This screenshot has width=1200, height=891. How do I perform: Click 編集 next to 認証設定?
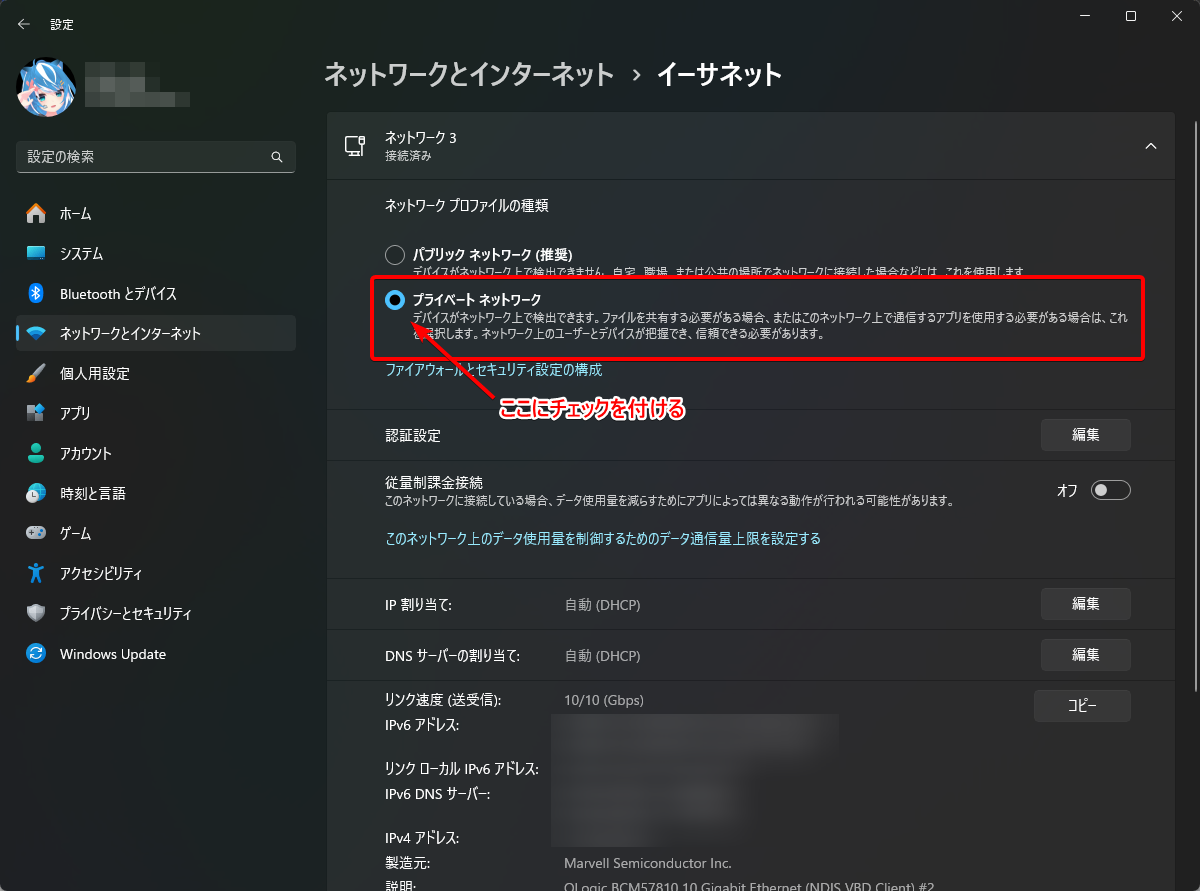click(1085, 434)
